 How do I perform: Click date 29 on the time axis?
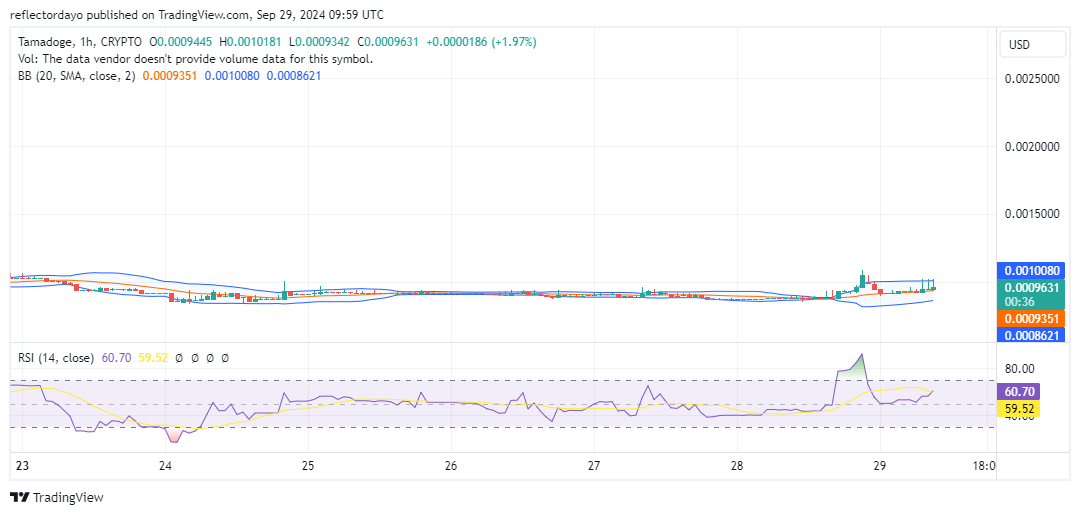[879, 465]
